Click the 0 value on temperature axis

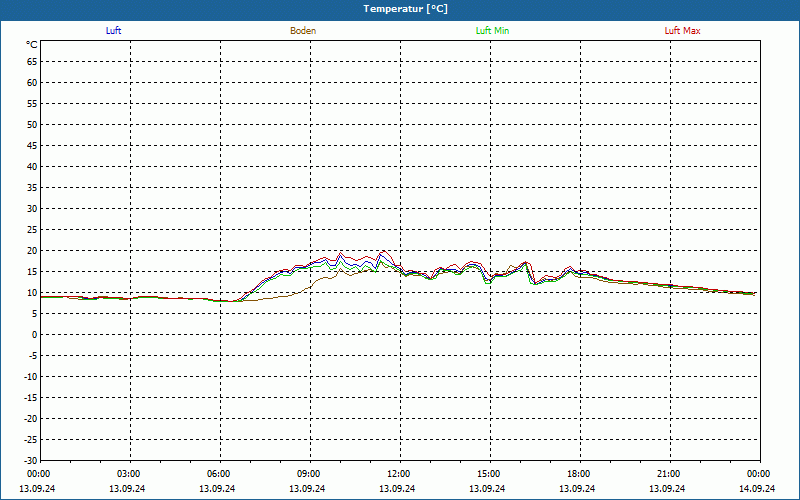35,335
